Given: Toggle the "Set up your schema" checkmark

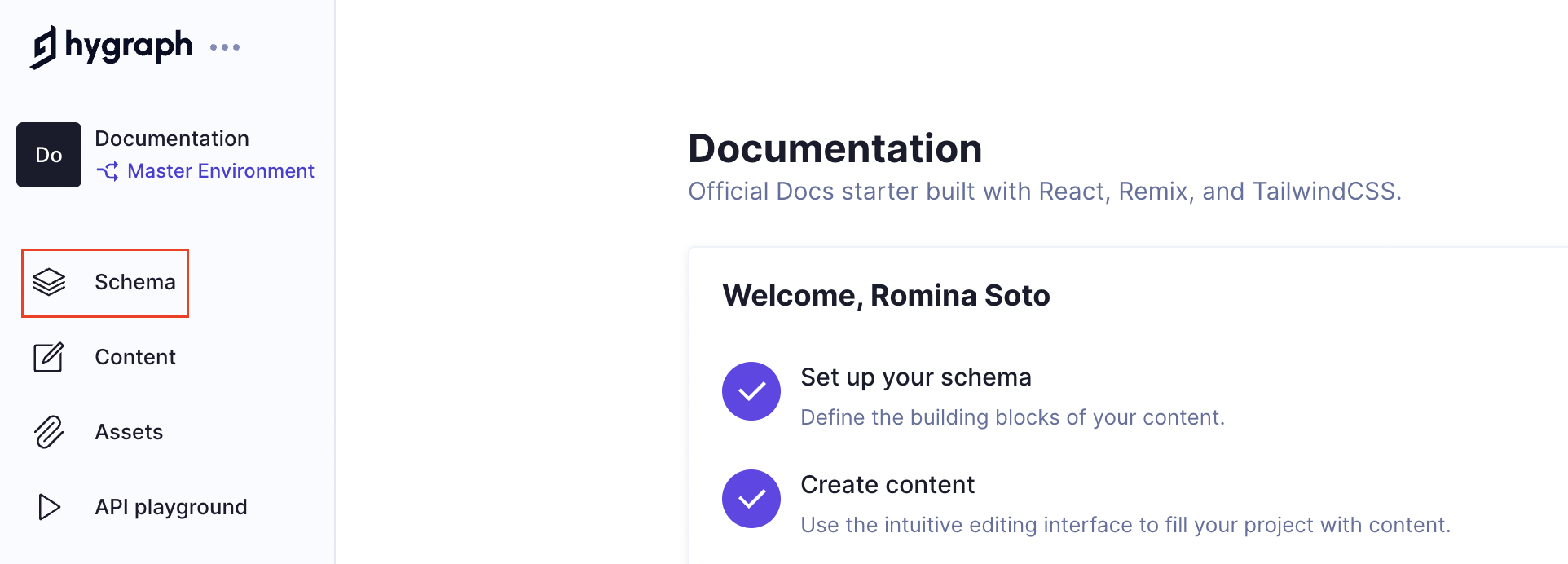Looking at the screenshot, I should (x=751, y=391).
